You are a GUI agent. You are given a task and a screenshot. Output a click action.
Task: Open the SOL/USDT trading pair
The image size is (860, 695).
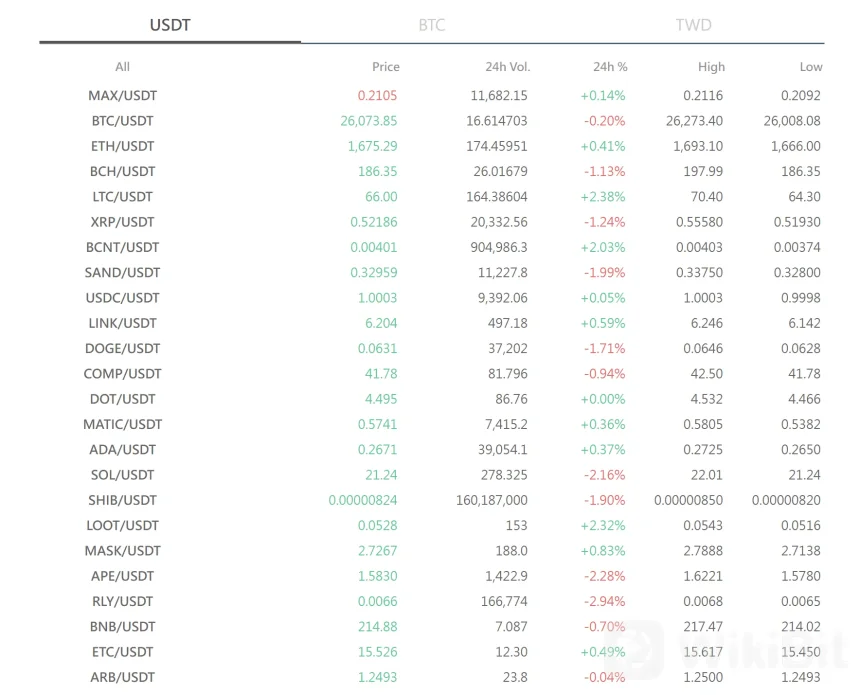122,475
